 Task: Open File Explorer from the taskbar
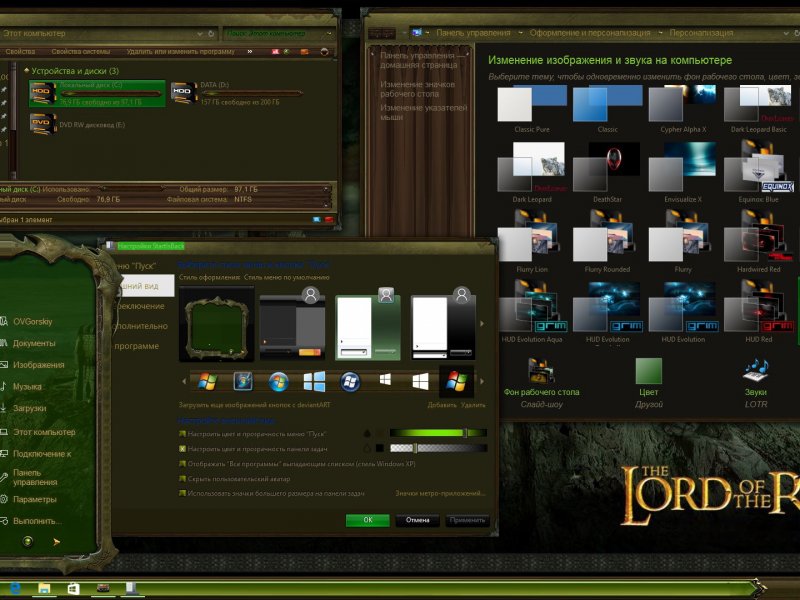pos(44,588)
